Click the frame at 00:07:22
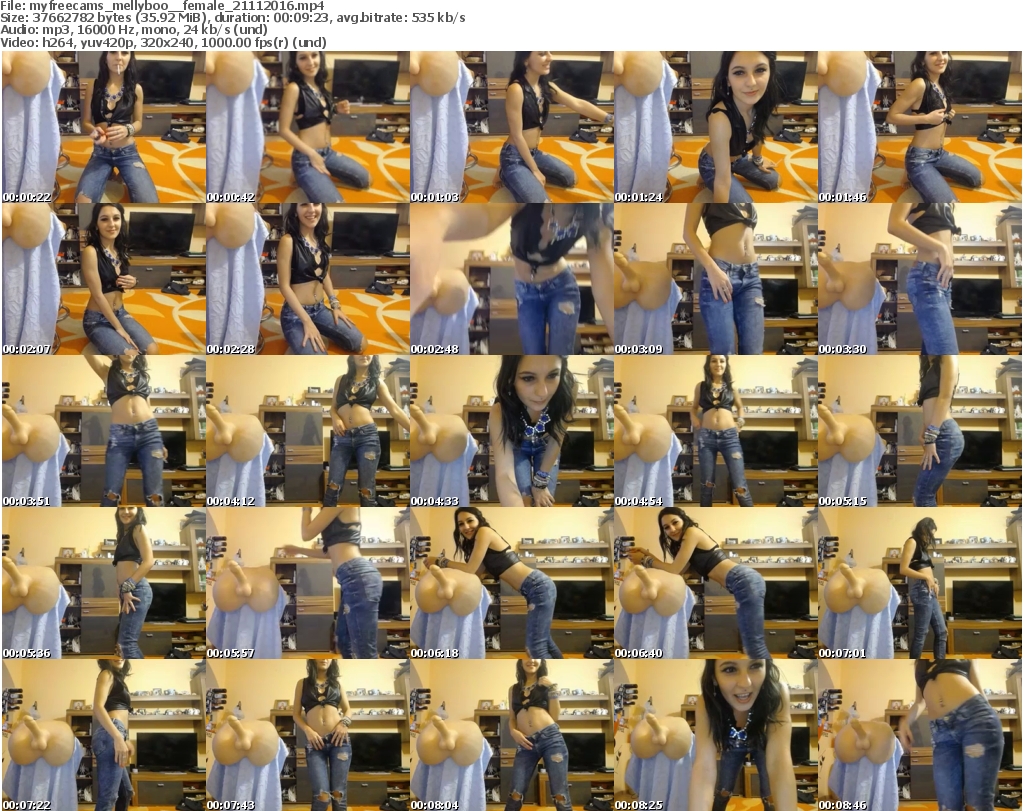Viewport: 1024px width, 811px height. [103, 735]
